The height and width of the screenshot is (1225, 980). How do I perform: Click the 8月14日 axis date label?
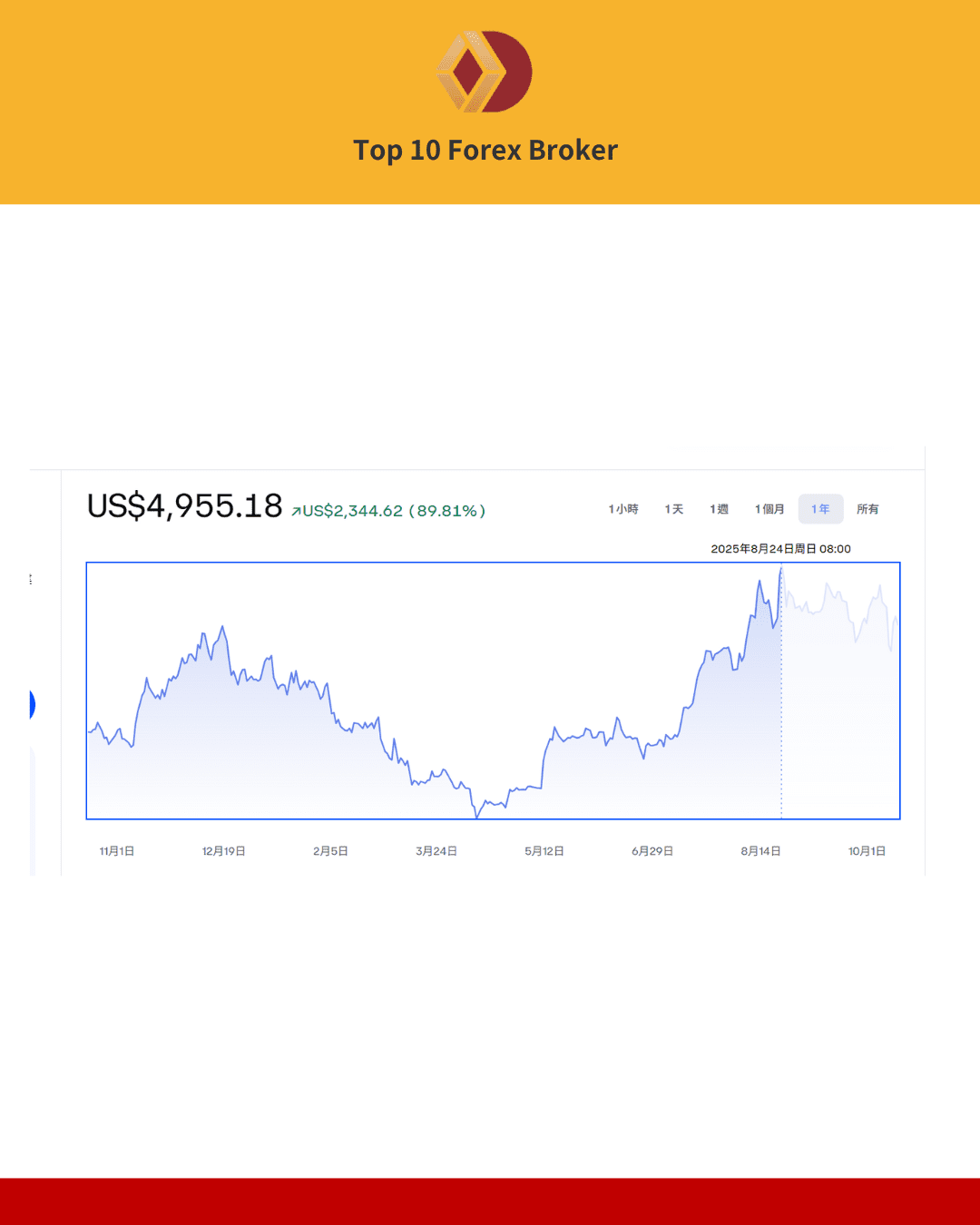[760, 851]
